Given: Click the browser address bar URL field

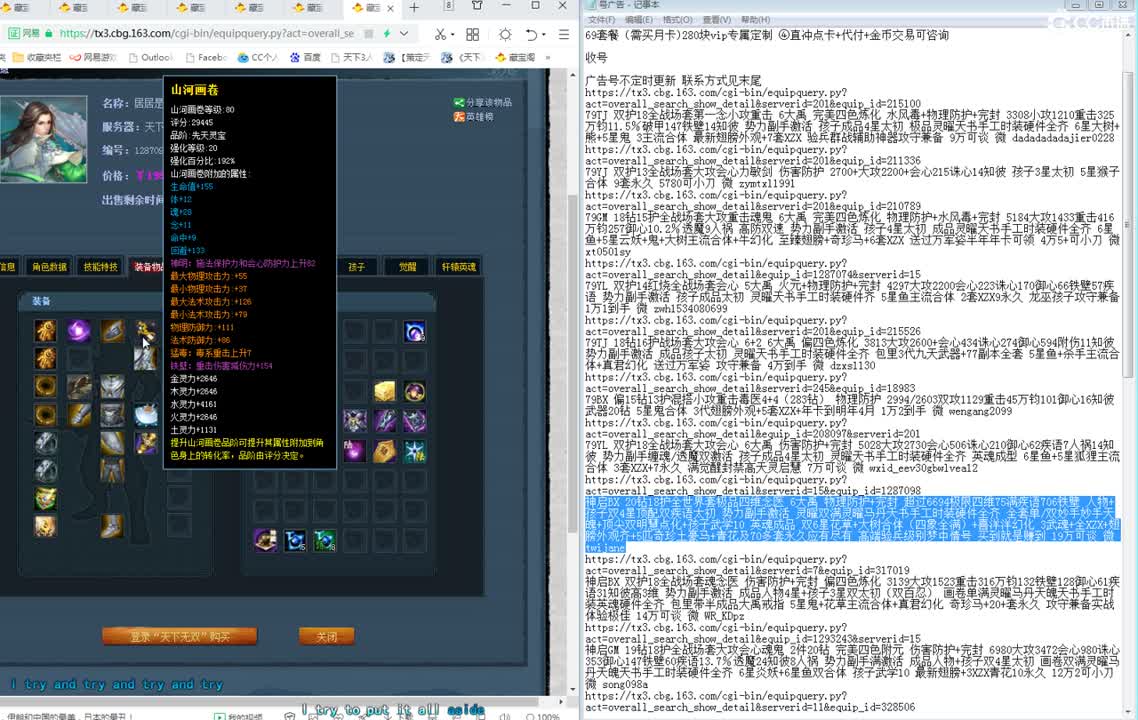Looking at the screenshot, I should (205, 34).
